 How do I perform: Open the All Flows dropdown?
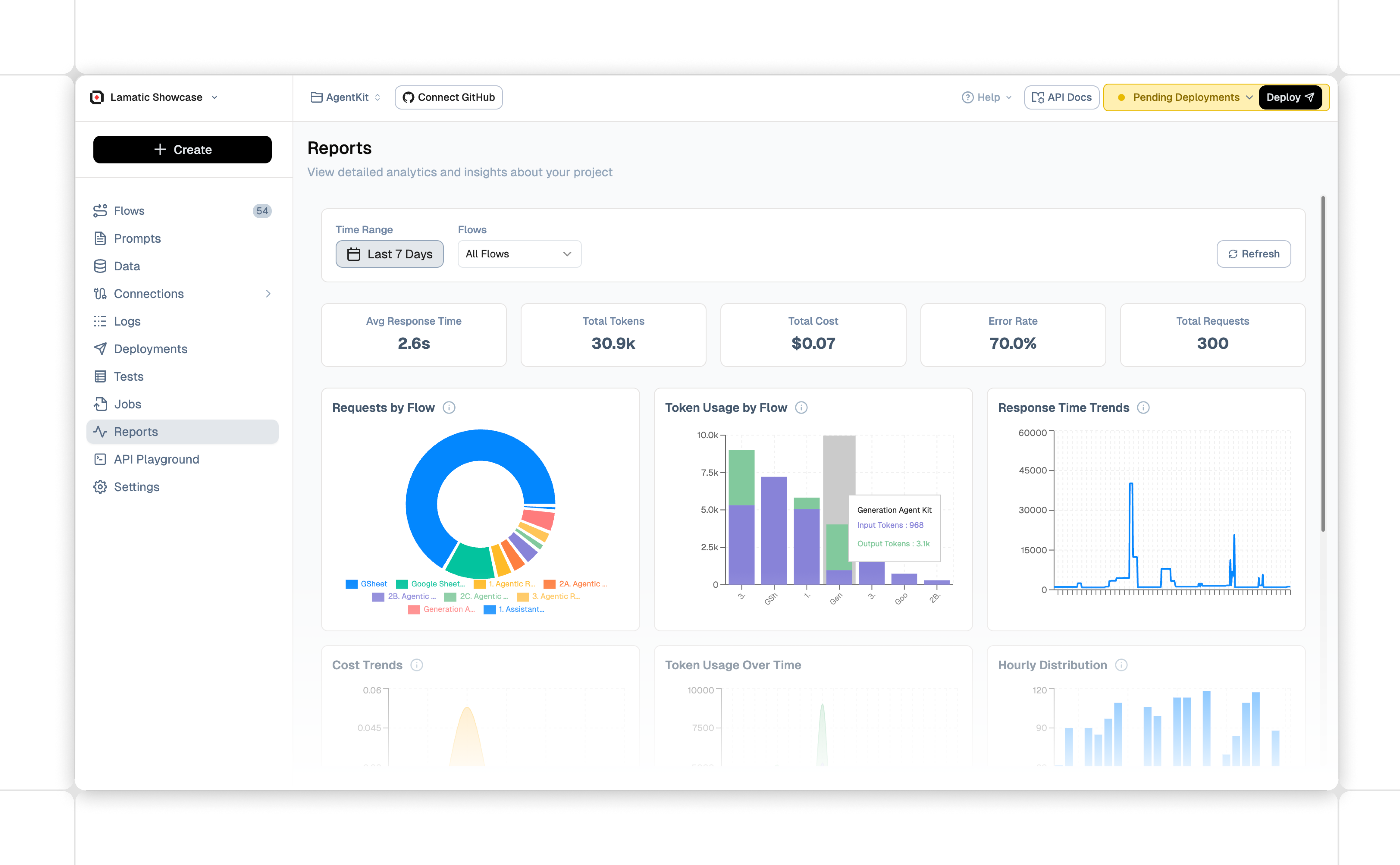coord(519,254)
